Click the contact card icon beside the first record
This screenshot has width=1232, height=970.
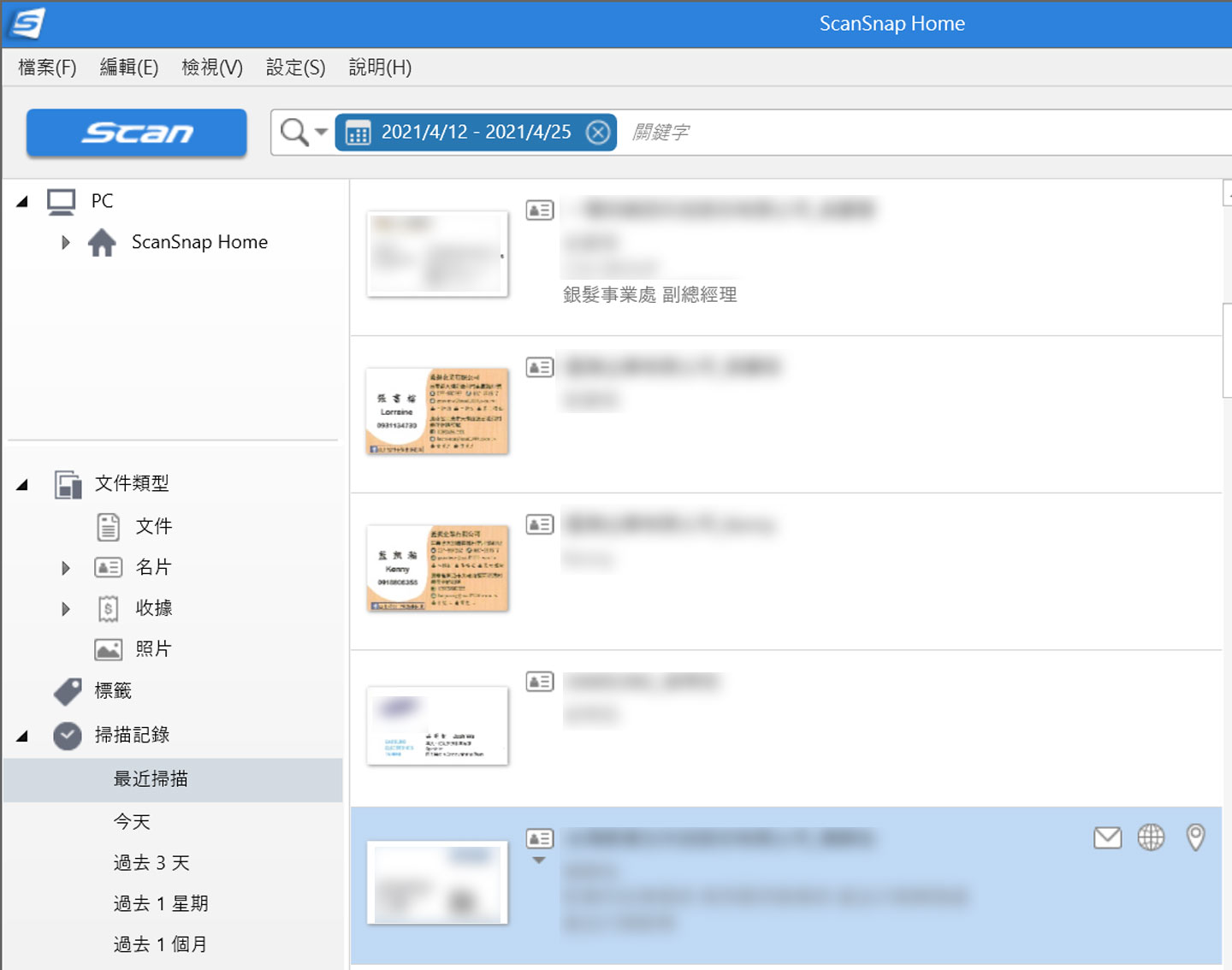tap(539, 210)
